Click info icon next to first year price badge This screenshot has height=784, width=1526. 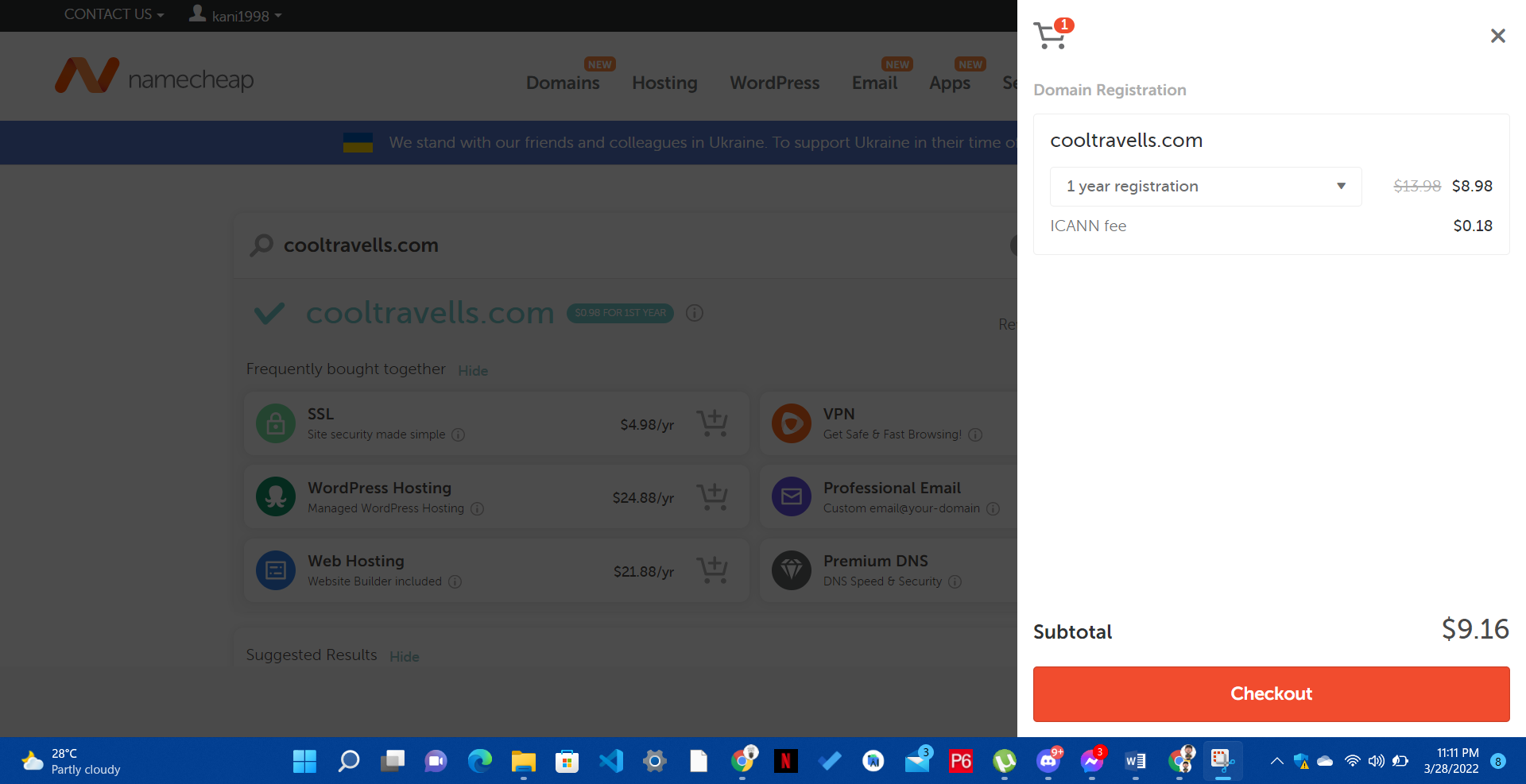694,313
